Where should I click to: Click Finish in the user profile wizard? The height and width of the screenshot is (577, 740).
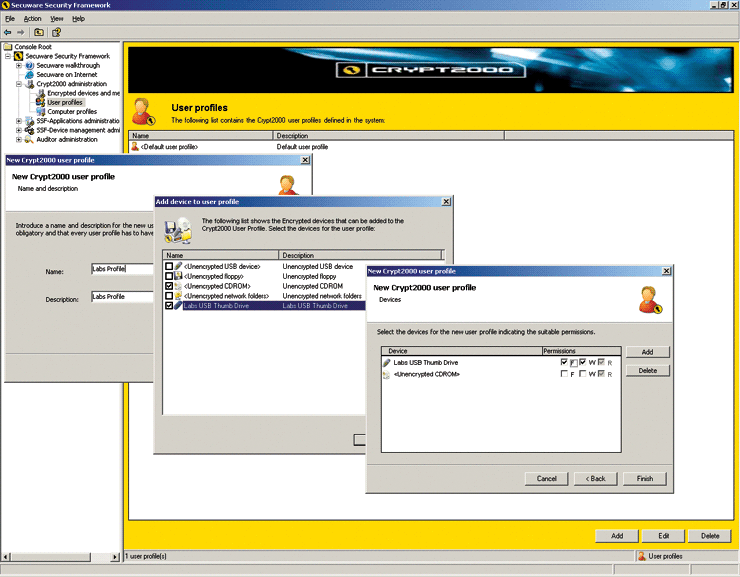pyautogui.click(x=645, y=478)
